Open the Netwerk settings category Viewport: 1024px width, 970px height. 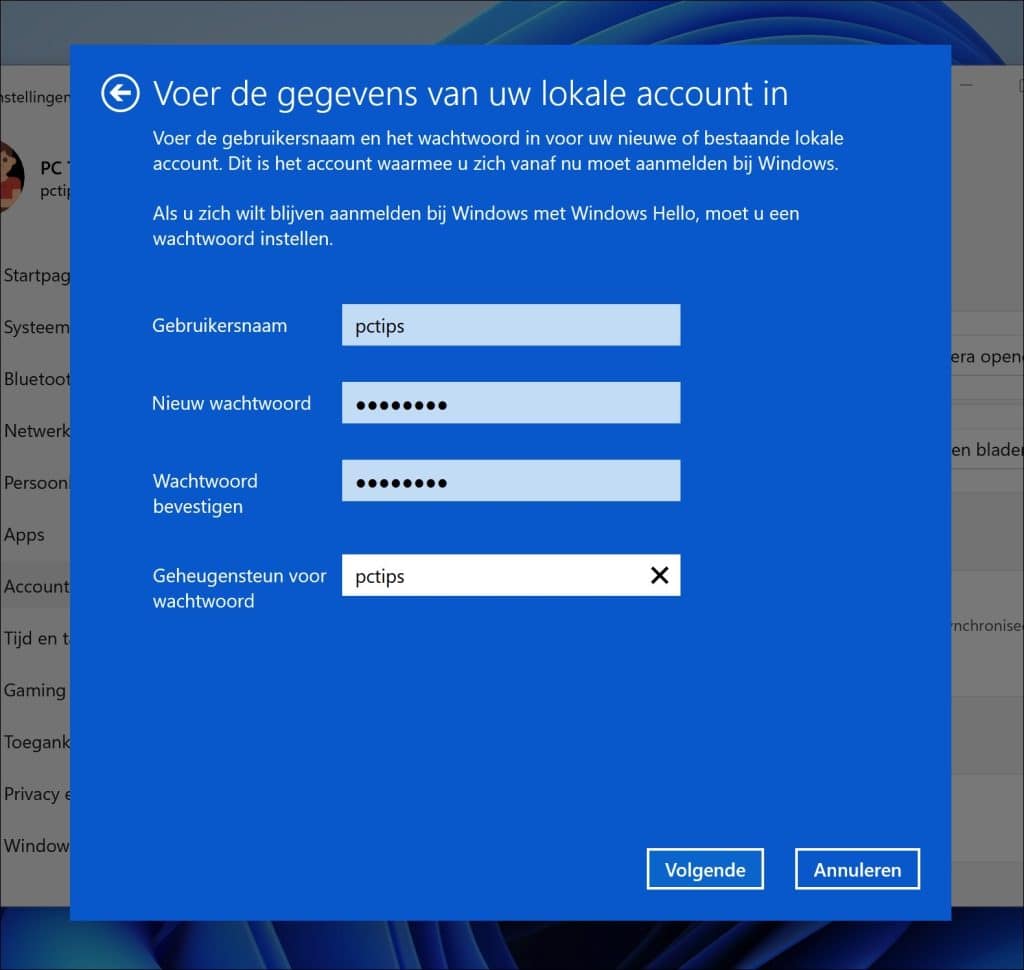(x=33, y=431)
